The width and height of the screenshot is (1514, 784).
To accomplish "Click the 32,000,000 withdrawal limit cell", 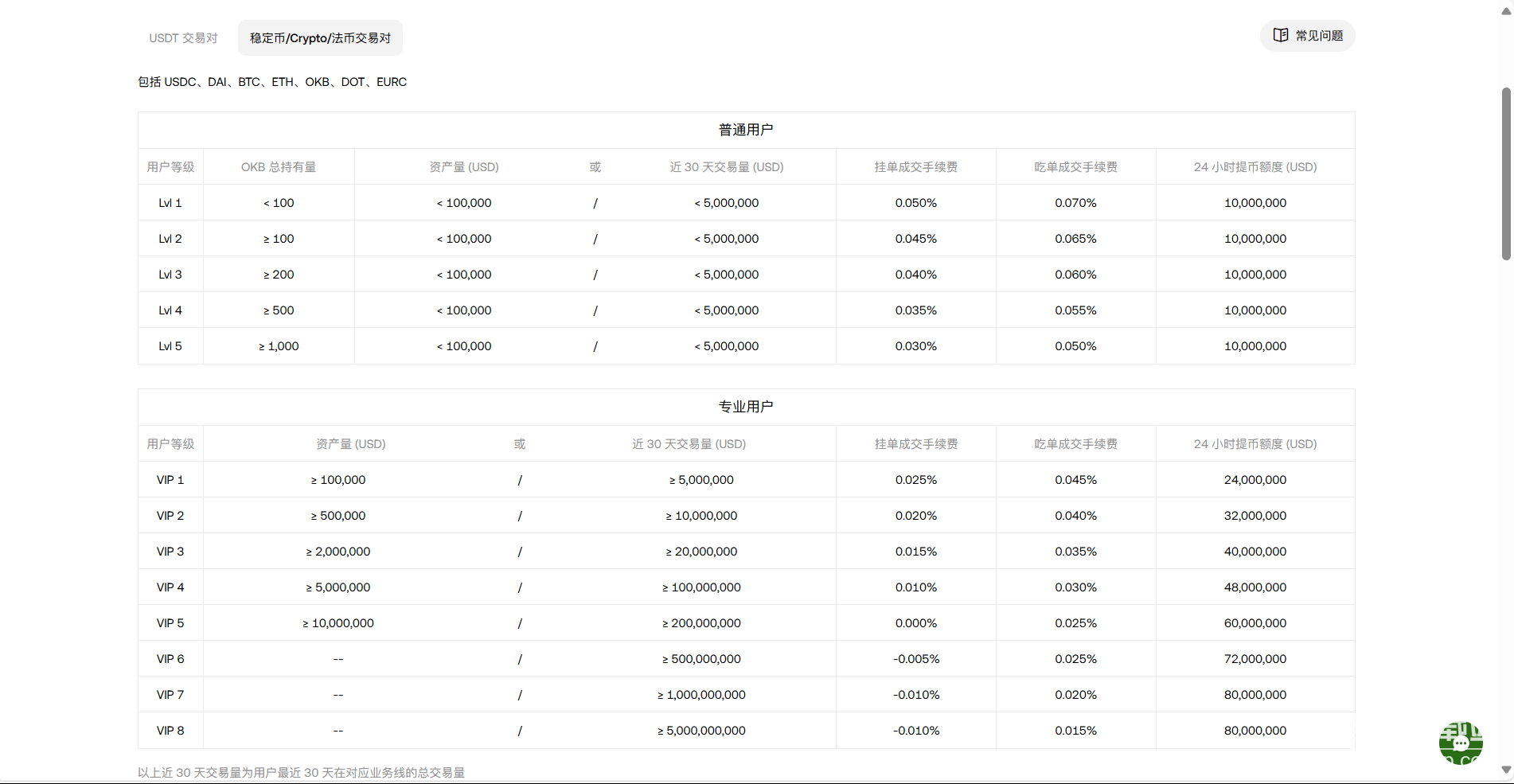I will click(x=1255, y=516).
